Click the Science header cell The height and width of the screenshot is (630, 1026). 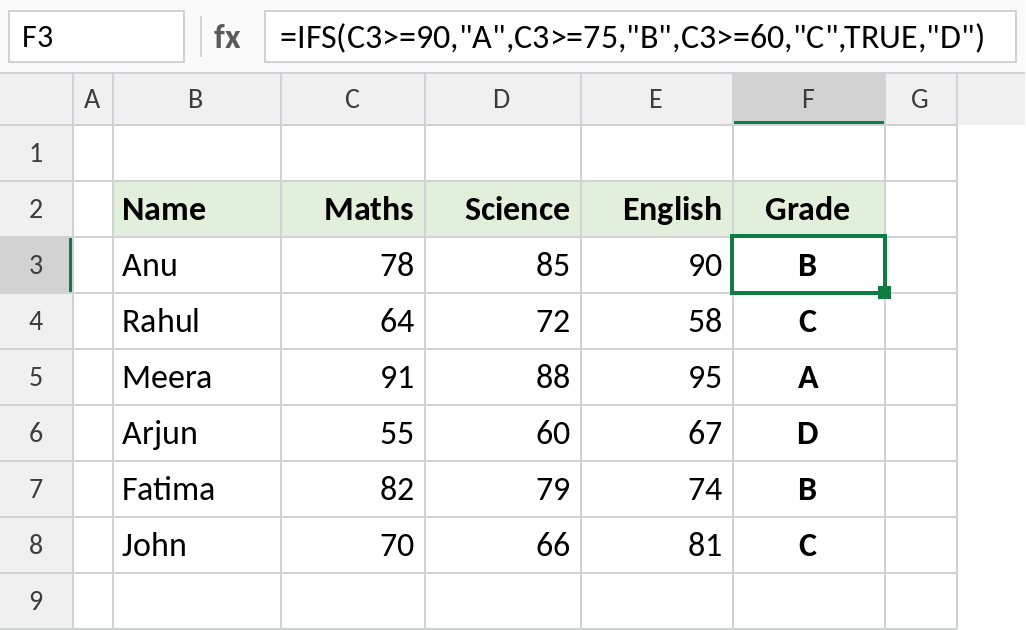pos(503,209)
